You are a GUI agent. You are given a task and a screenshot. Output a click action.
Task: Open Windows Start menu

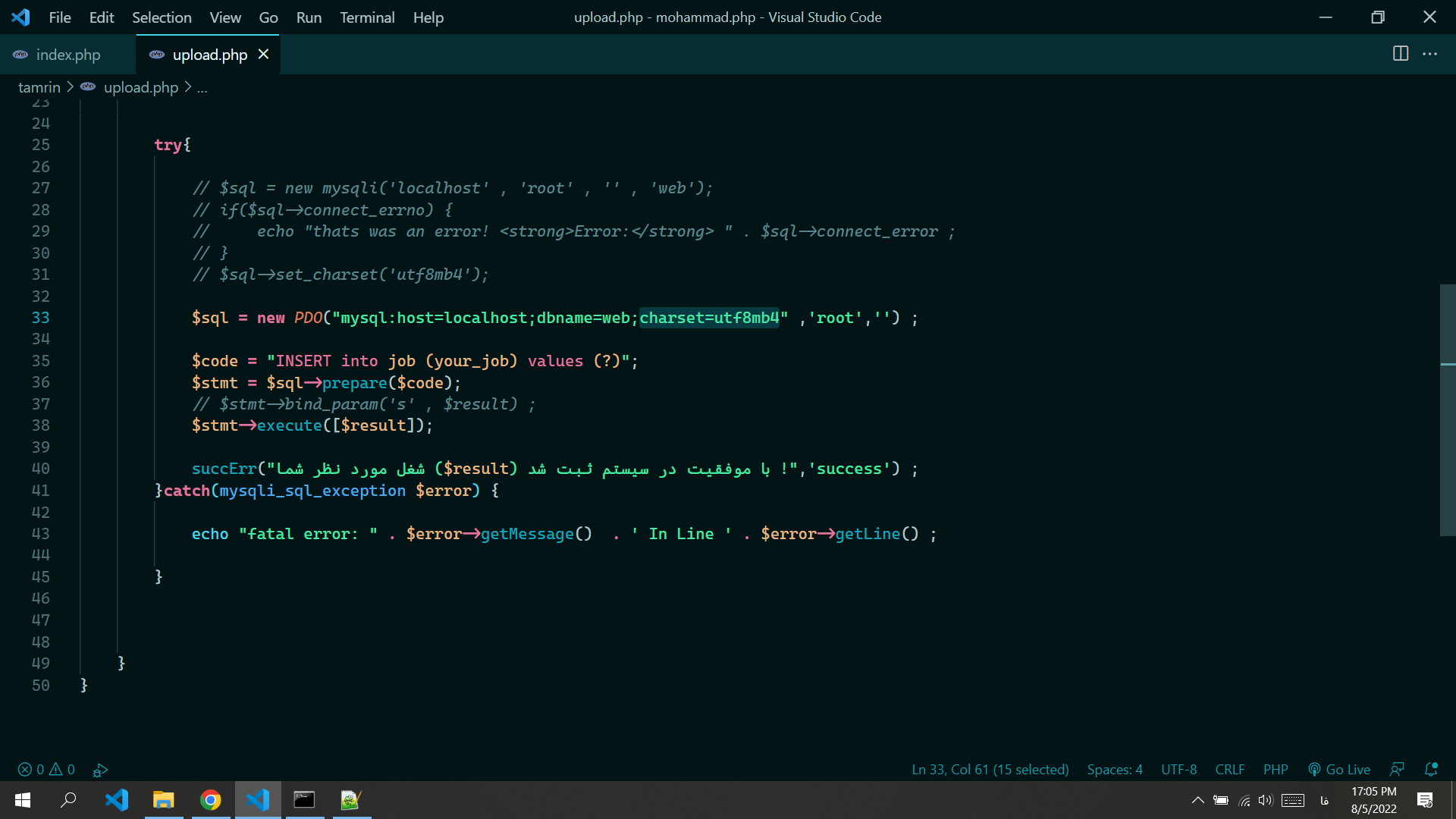(22, 800)
